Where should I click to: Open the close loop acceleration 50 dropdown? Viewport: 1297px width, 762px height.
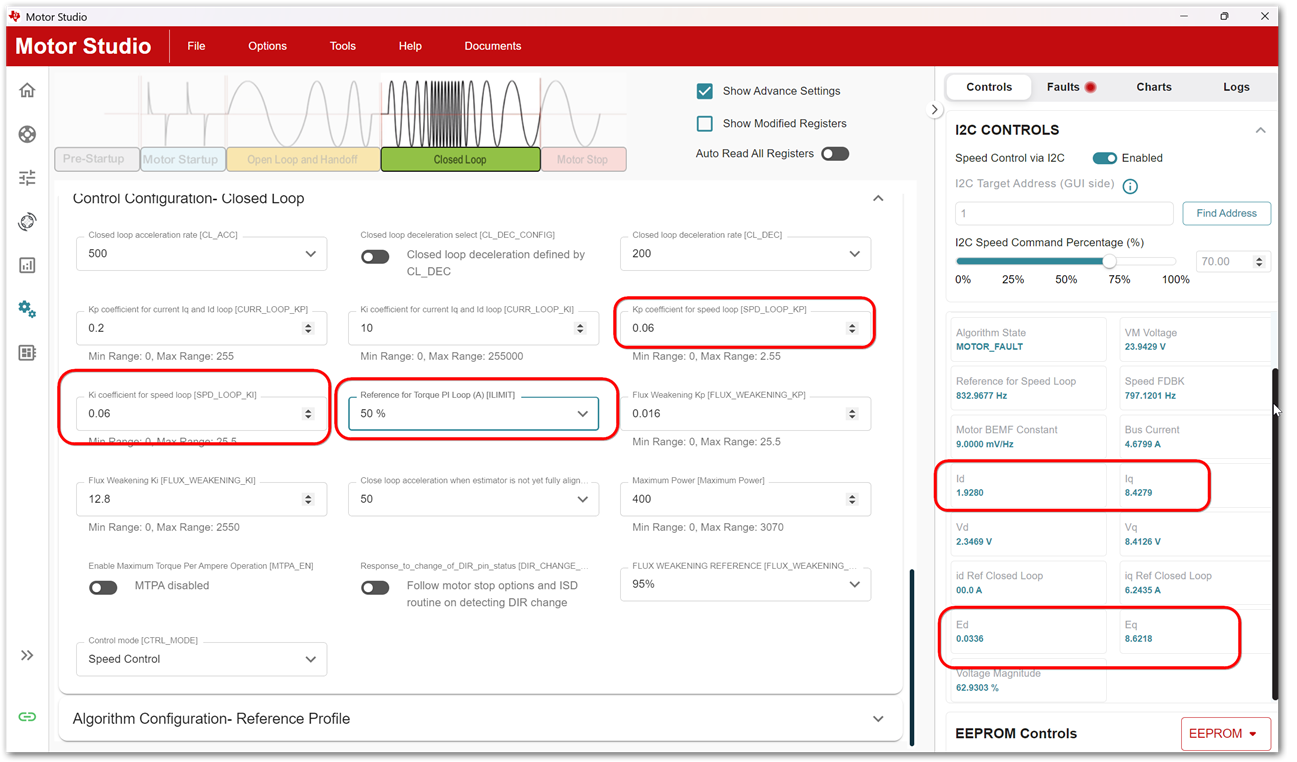pos(473,499)
